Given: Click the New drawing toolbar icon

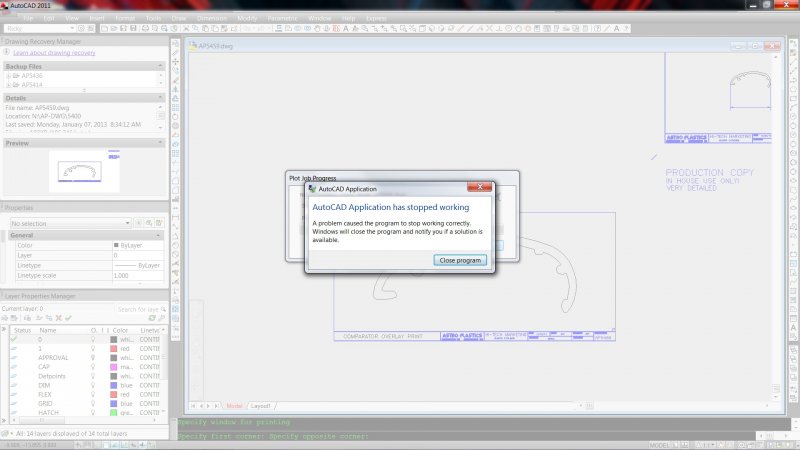Looking at the screenshot, I should 104,29.
